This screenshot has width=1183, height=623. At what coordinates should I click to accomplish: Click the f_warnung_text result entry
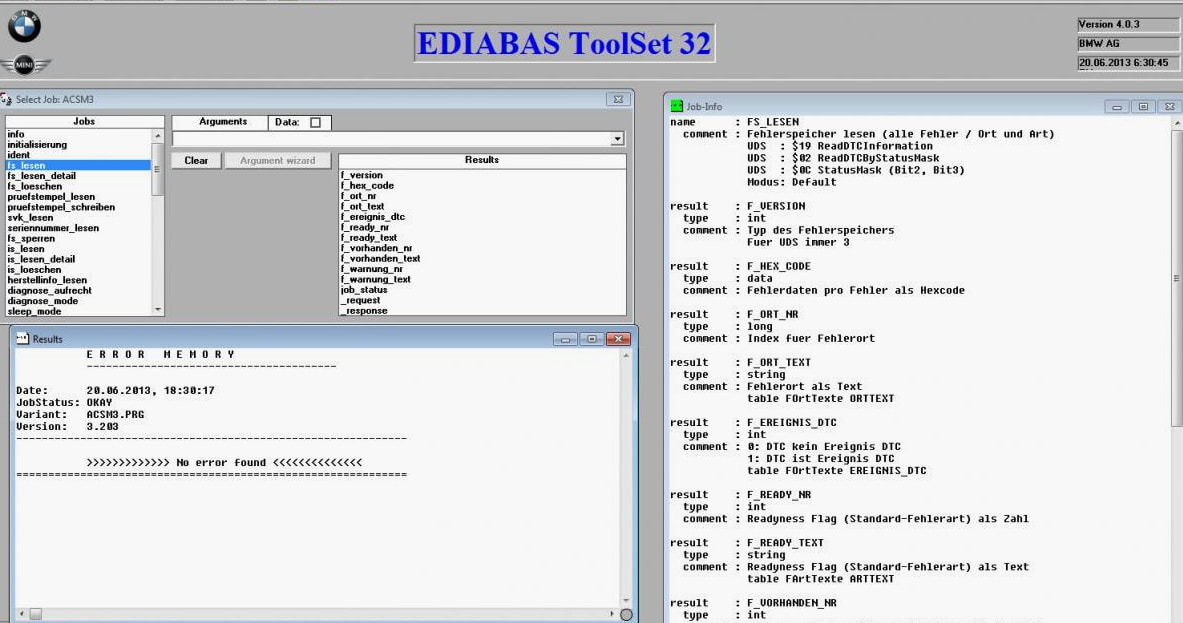click(x=376, y=279)
